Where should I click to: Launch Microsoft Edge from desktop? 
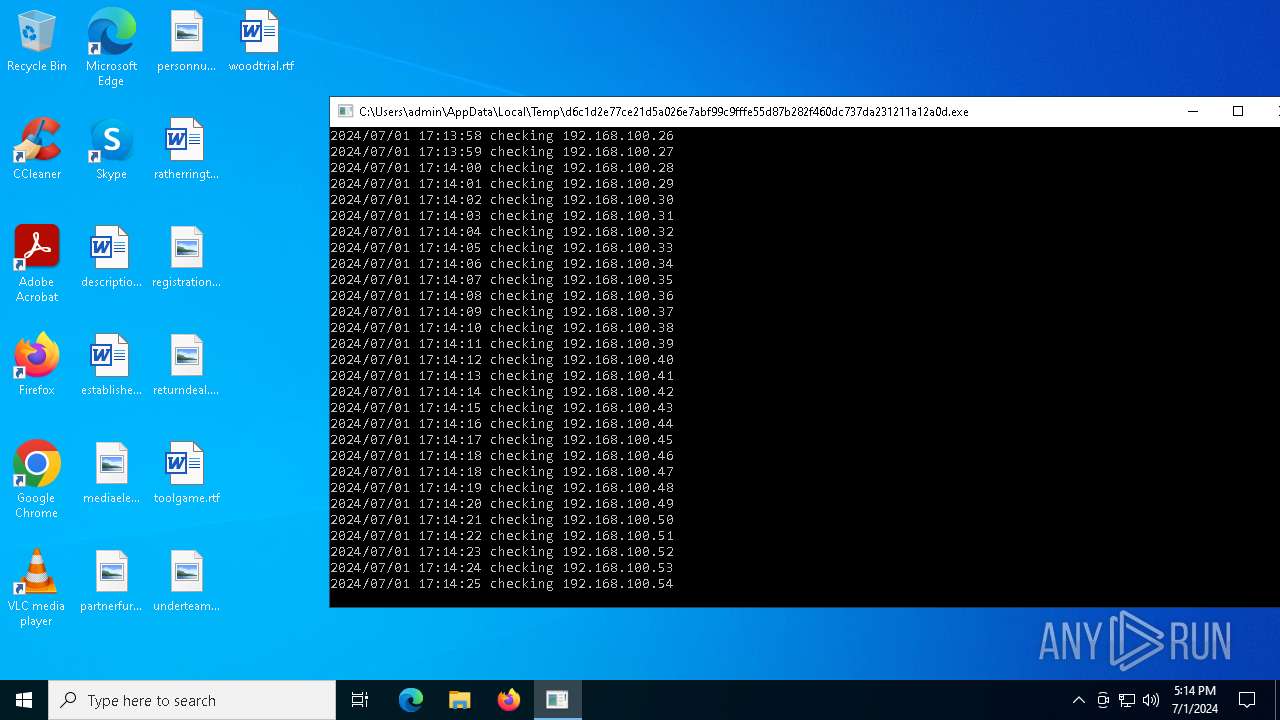pos(111,47)
